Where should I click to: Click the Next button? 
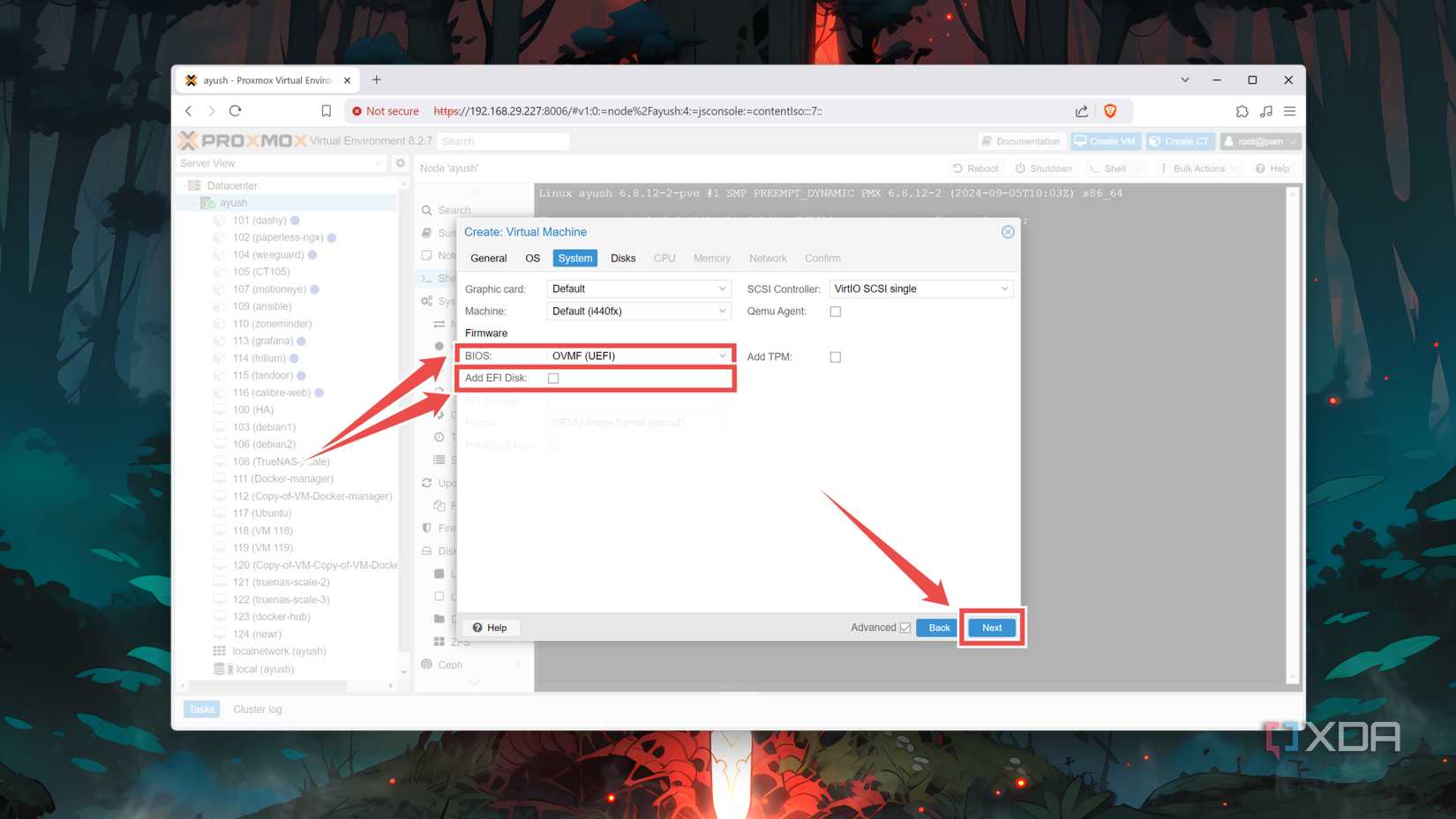(x=992, y=627)
